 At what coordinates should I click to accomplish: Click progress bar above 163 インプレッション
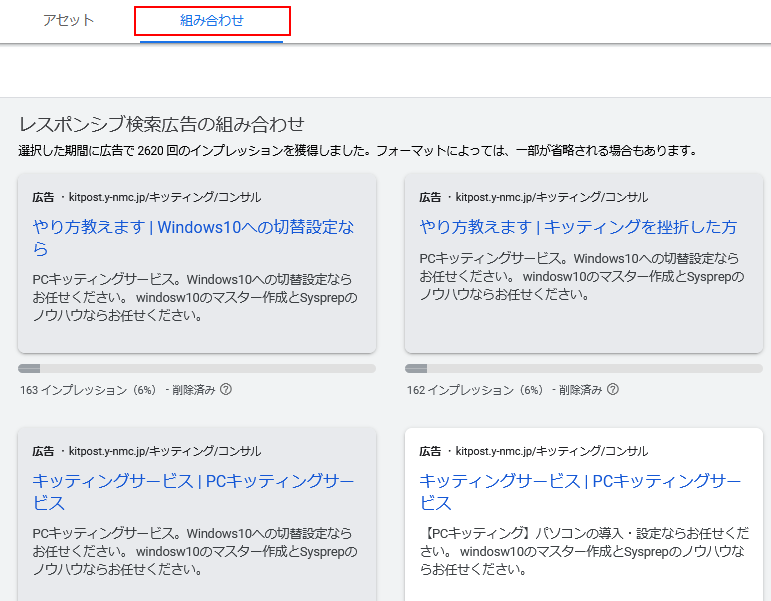(197, 368)
